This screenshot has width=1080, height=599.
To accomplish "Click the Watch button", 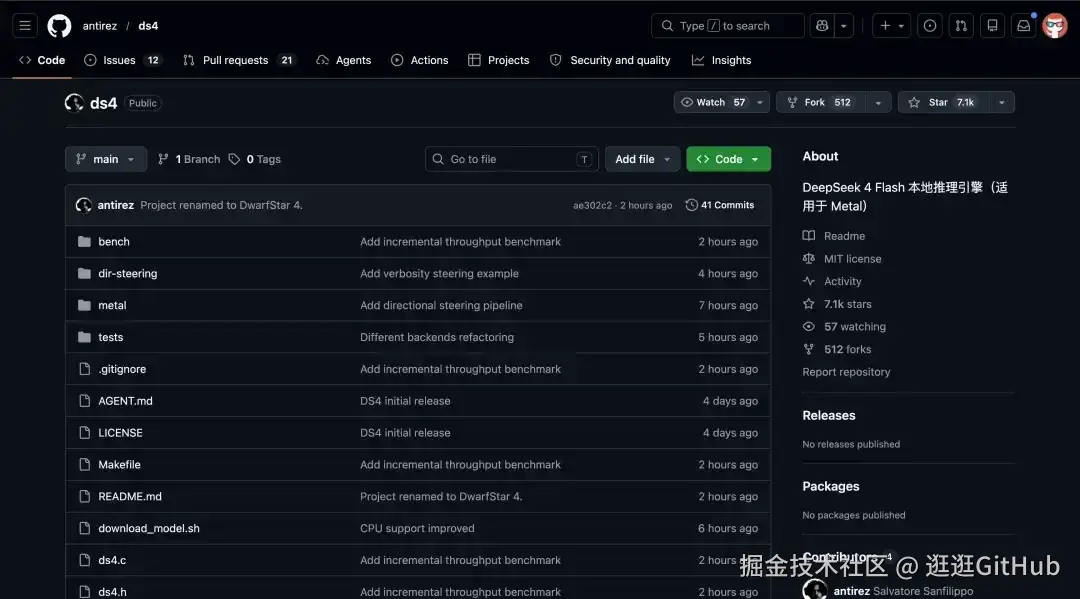I will 713,102.
